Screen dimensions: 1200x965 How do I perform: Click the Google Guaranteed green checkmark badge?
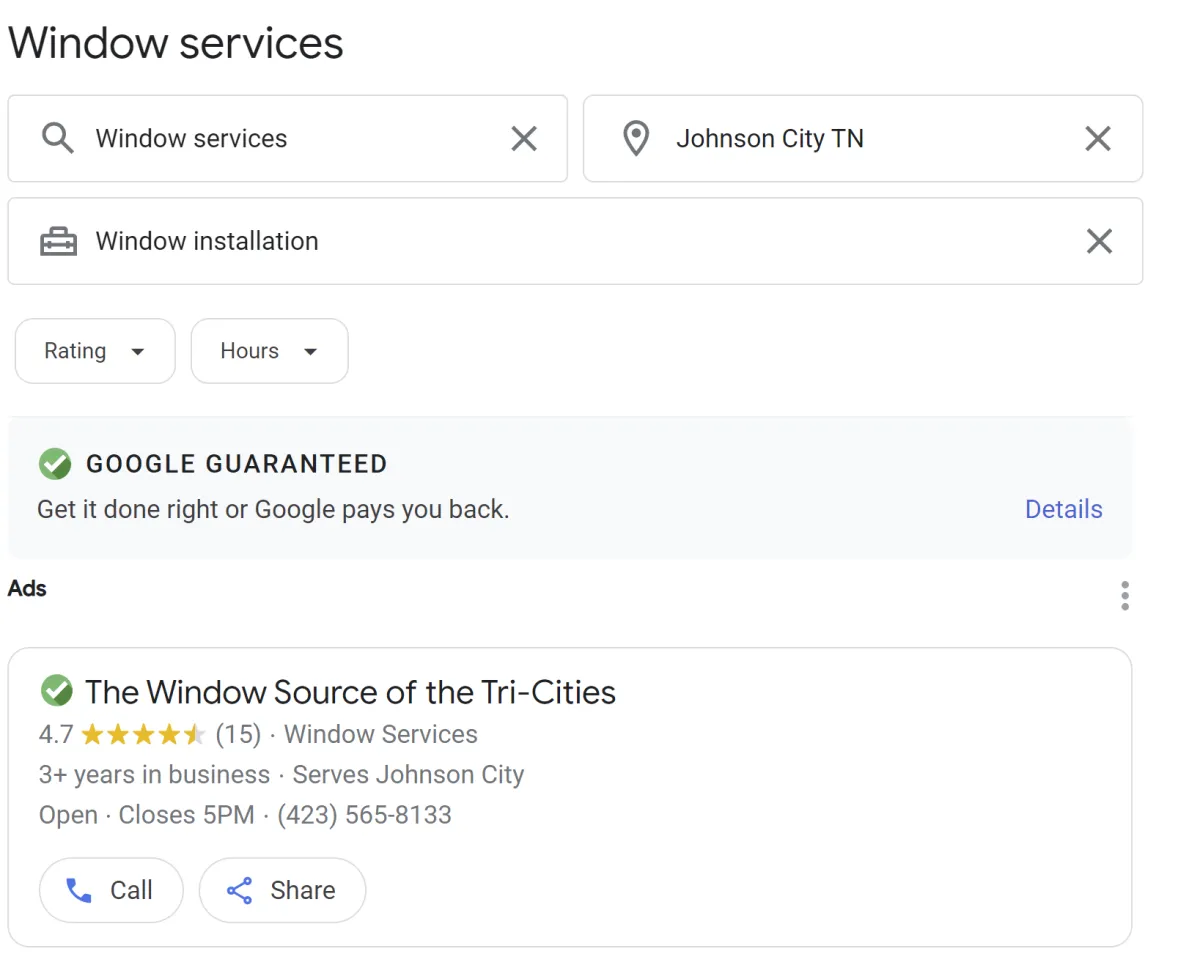click(x=55, y=464)
